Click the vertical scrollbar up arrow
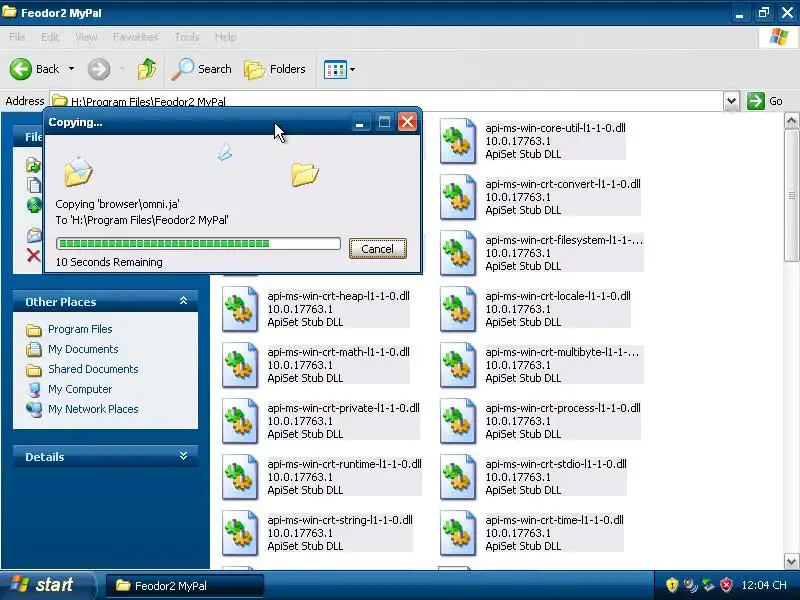 coord(791,121)
